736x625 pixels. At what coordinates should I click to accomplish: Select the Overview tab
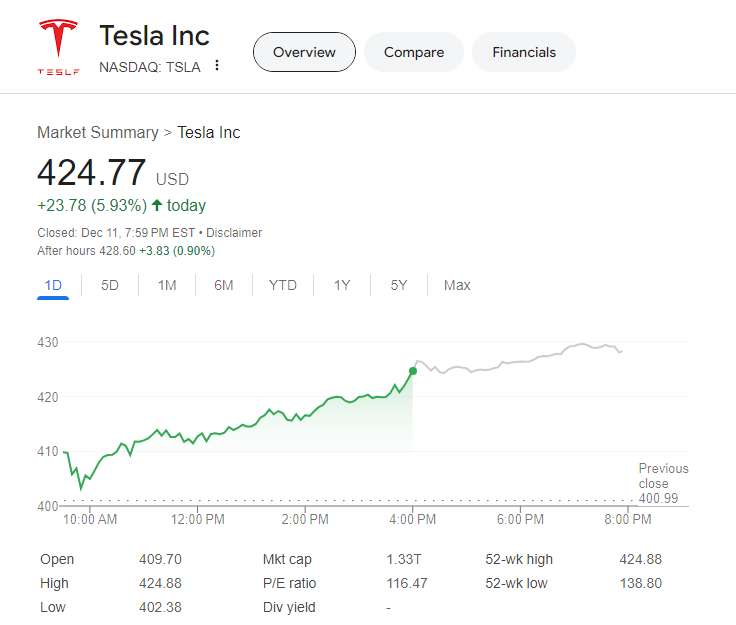tap(304, 52)
